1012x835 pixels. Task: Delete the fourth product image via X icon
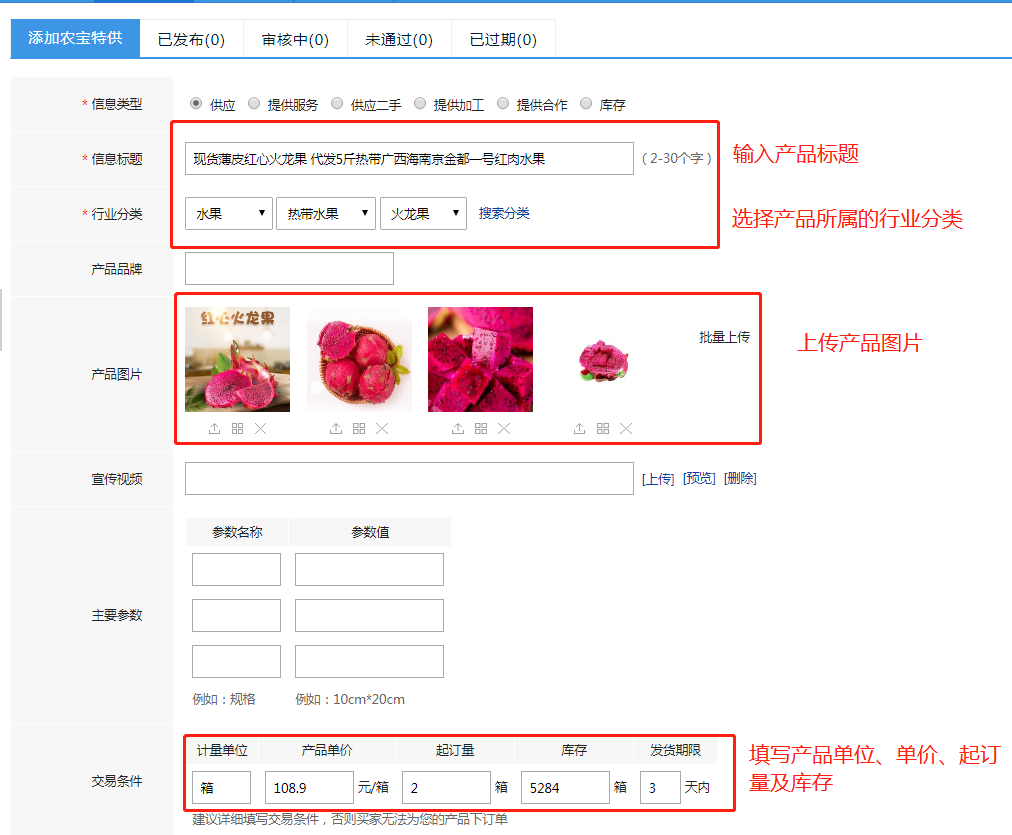pyautogui.click(x=626, y=429)
